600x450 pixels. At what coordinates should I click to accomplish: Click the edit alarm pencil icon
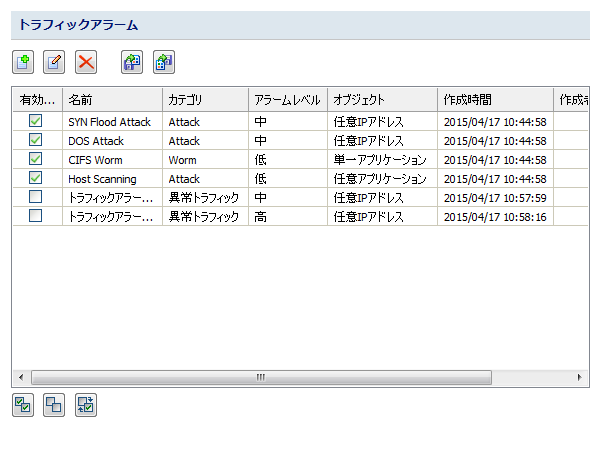click(55, 62)
